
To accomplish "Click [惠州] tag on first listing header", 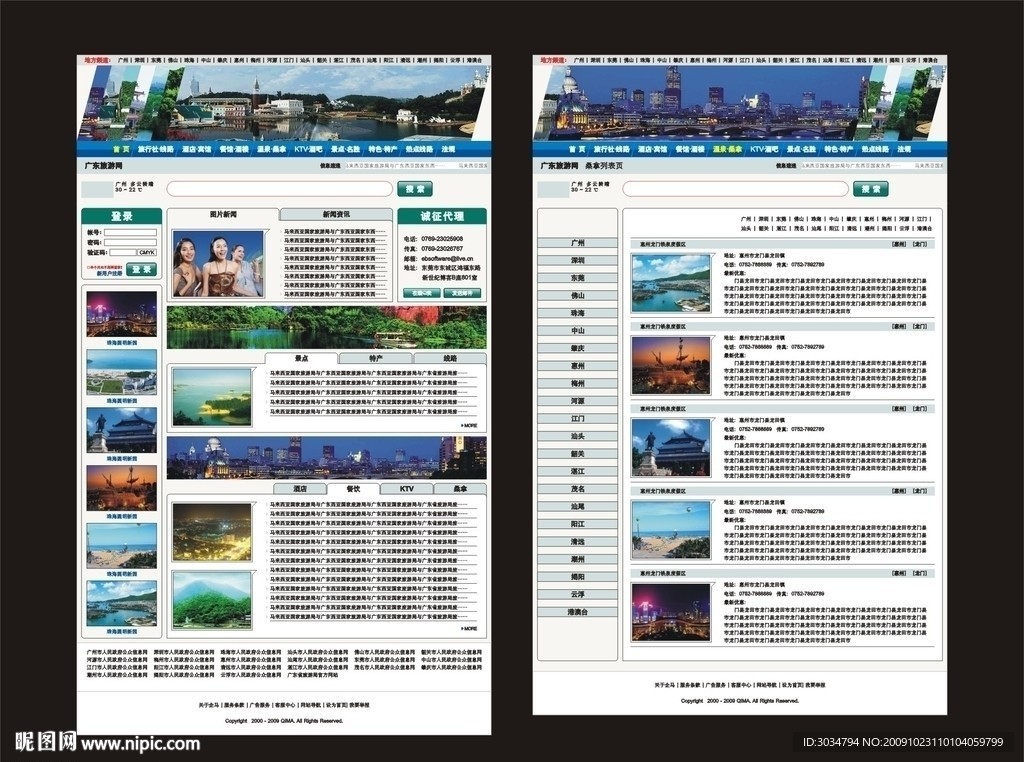I will tap(899, 244).
